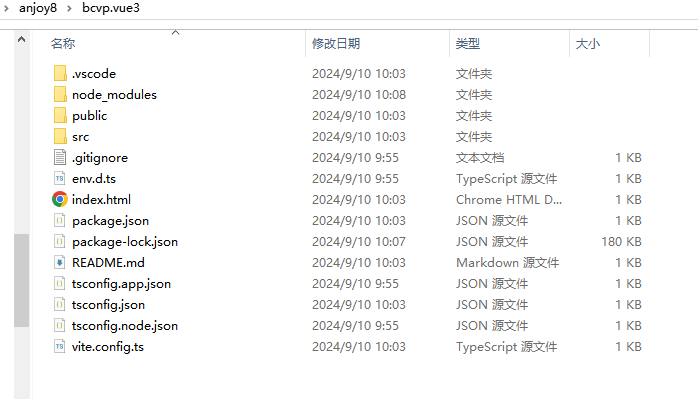This screenshot has width=698, height=399.
Task: Click the env.d.ts TypeScript file icon
Action: point(60,179)
